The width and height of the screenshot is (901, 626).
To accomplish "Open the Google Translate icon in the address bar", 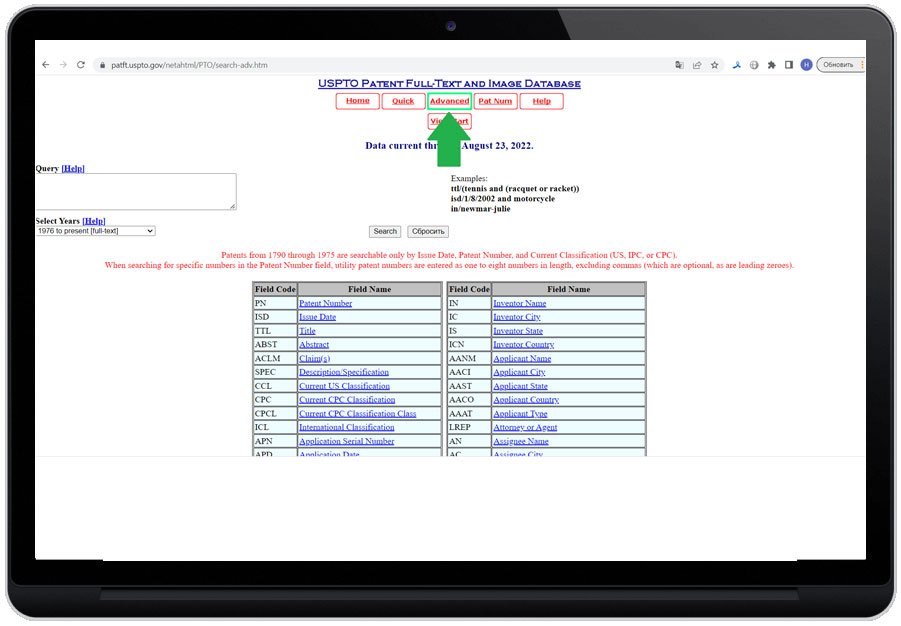I will point(679,64).
